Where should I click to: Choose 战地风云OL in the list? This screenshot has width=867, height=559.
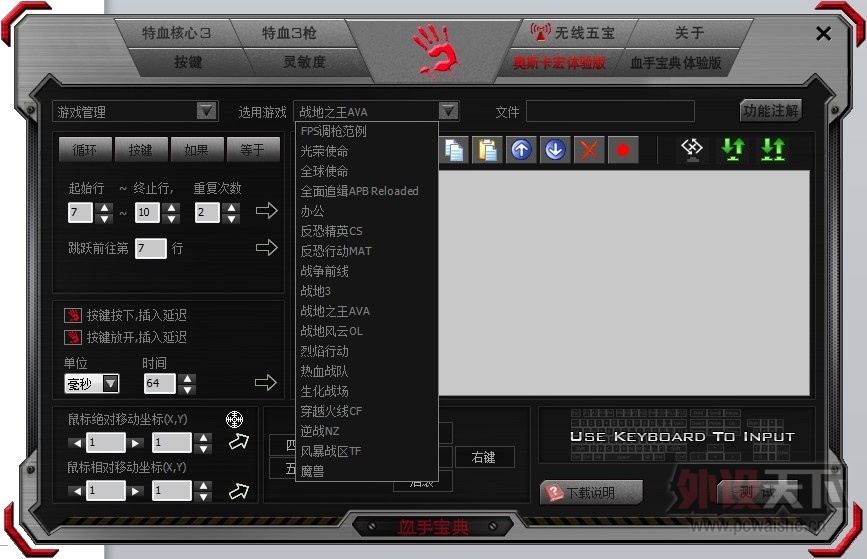click(367, 331)
